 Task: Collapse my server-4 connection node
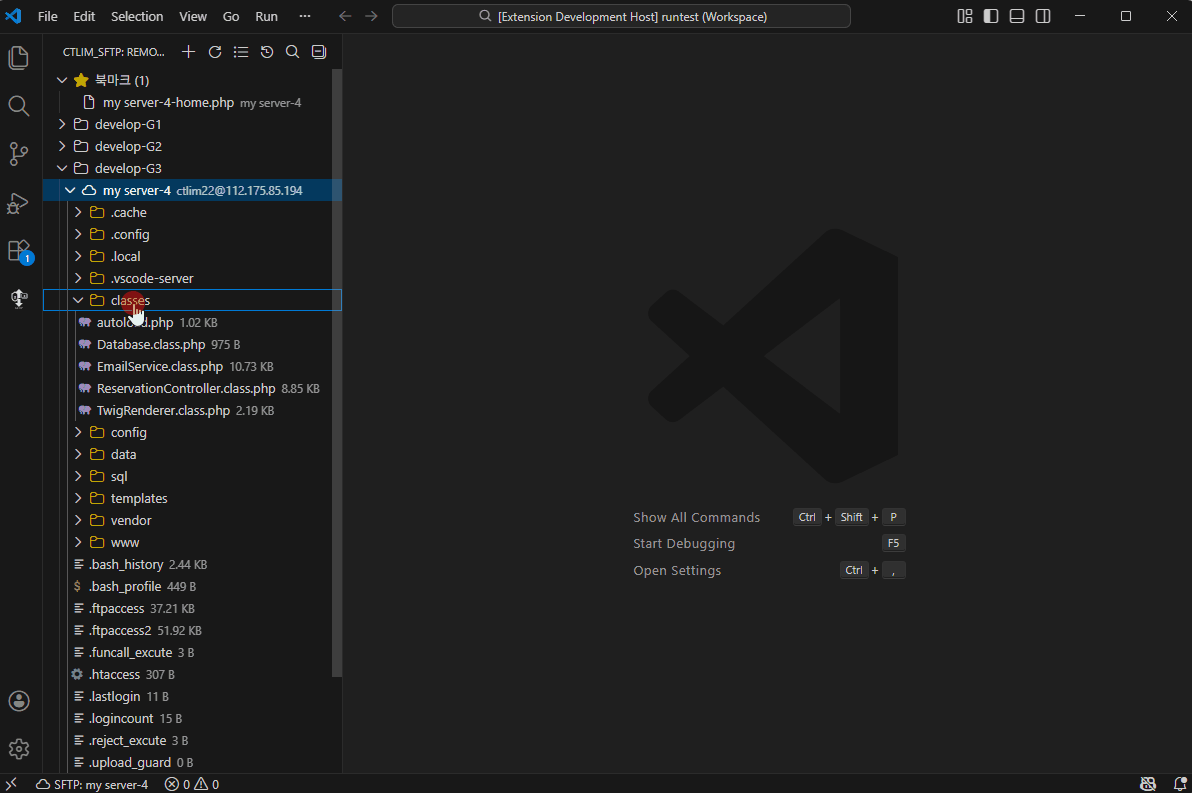(192, 190)
